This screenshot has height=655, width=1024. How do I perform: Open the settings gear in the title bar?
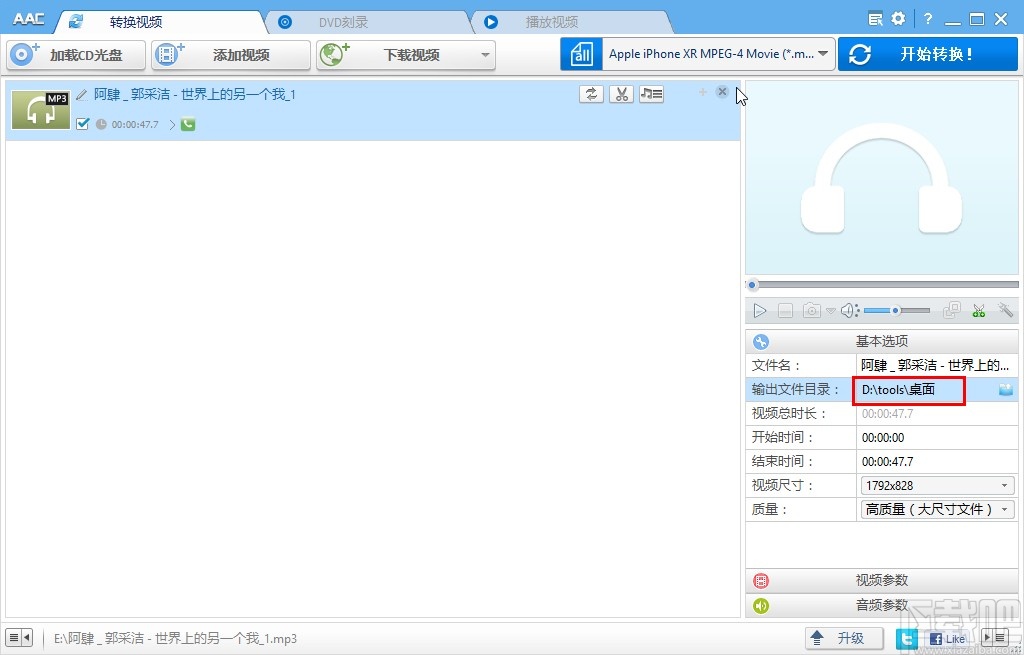click(x=898, y=18)
